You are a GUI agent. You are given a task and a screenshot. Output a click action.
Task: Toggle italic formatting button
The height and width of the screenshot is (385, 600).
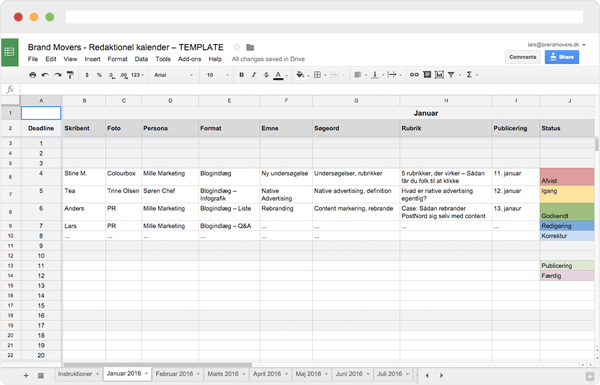click(x=254, y=75)
